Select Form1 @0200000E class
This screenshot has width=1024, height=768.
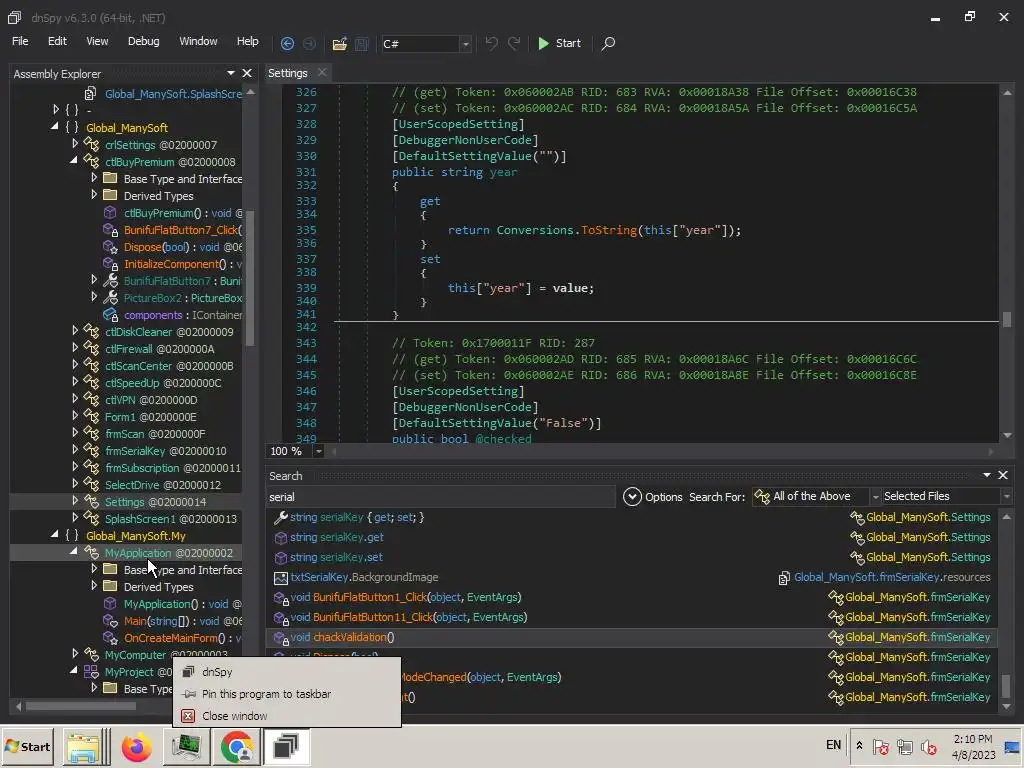click(150, 417)
